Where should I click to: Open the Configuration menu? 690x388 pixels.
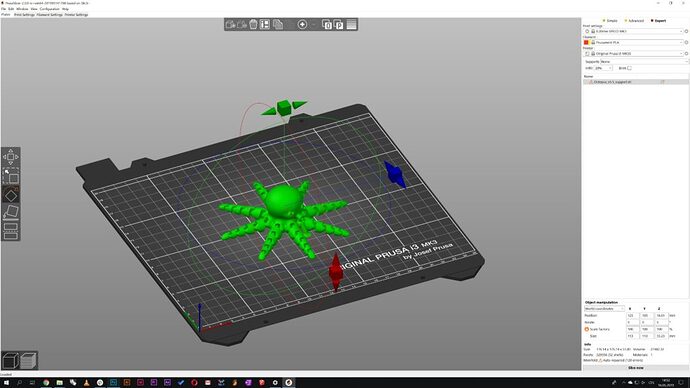pyautogui.click(x=50, y=9)
